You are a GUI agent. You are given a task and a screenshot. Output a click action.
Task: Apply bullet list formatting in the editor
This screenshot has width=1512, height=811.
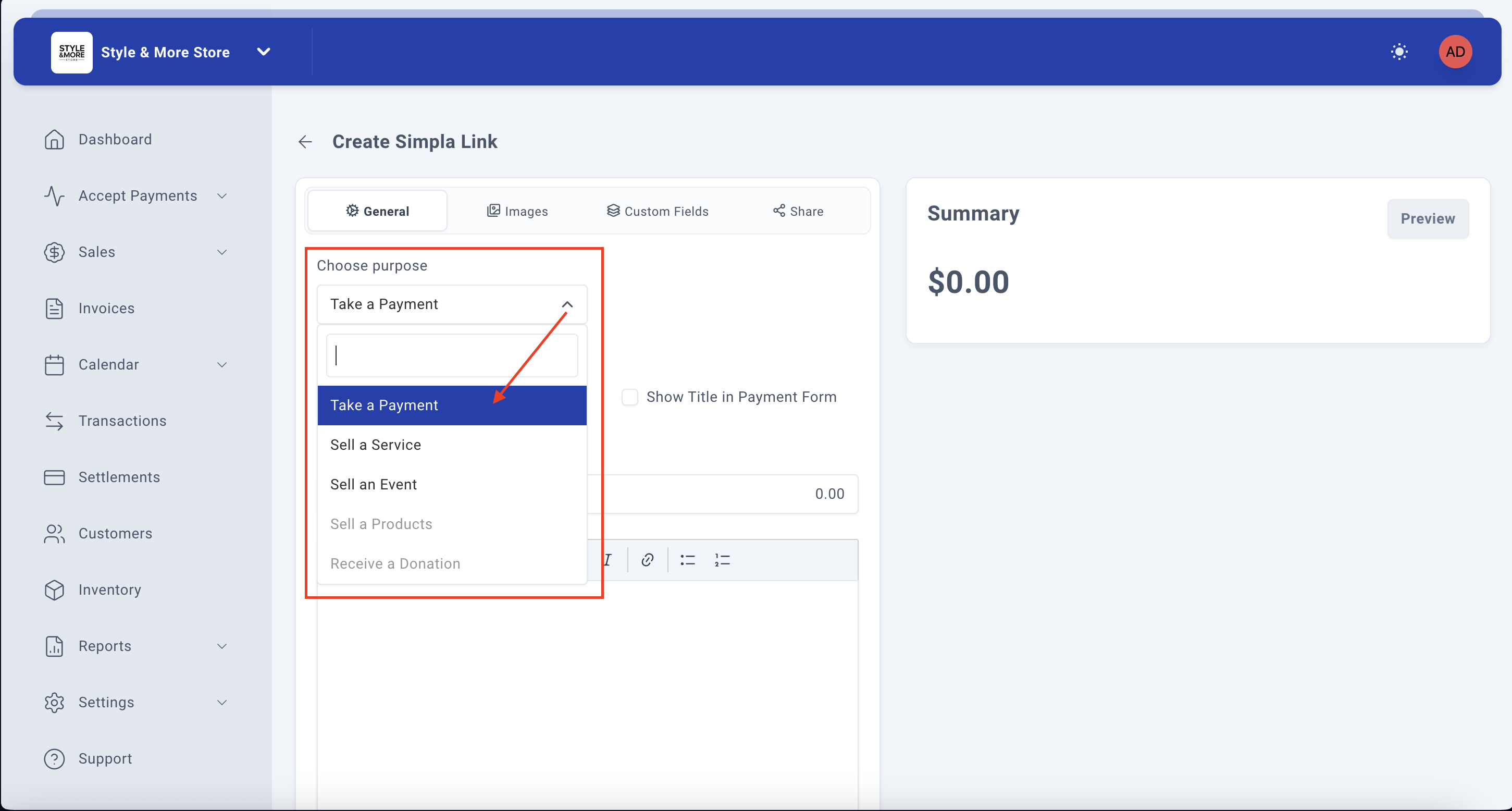tap(687, 560)
